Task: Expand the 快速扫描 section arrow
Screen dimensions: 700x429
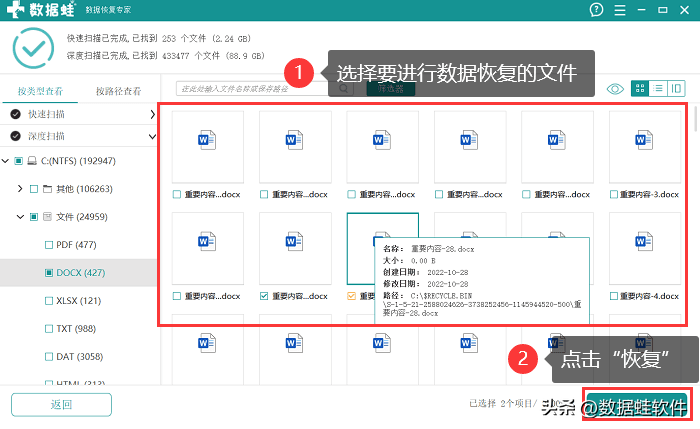Action: tap(152, 114)
